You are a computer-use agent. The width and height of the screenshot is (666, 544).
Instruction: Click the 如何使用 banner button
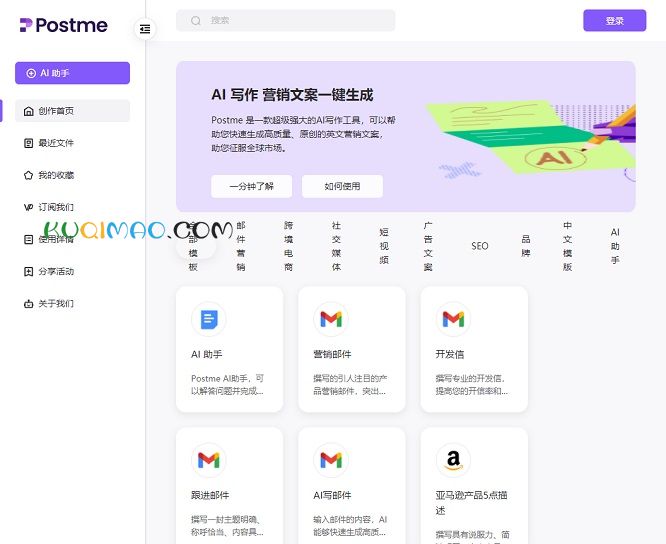point(342,186)
